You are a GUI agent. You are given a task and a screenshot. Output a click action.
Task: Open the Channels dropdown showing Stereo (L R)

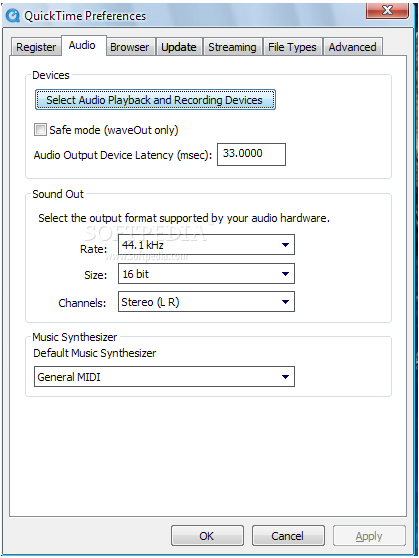206,302
